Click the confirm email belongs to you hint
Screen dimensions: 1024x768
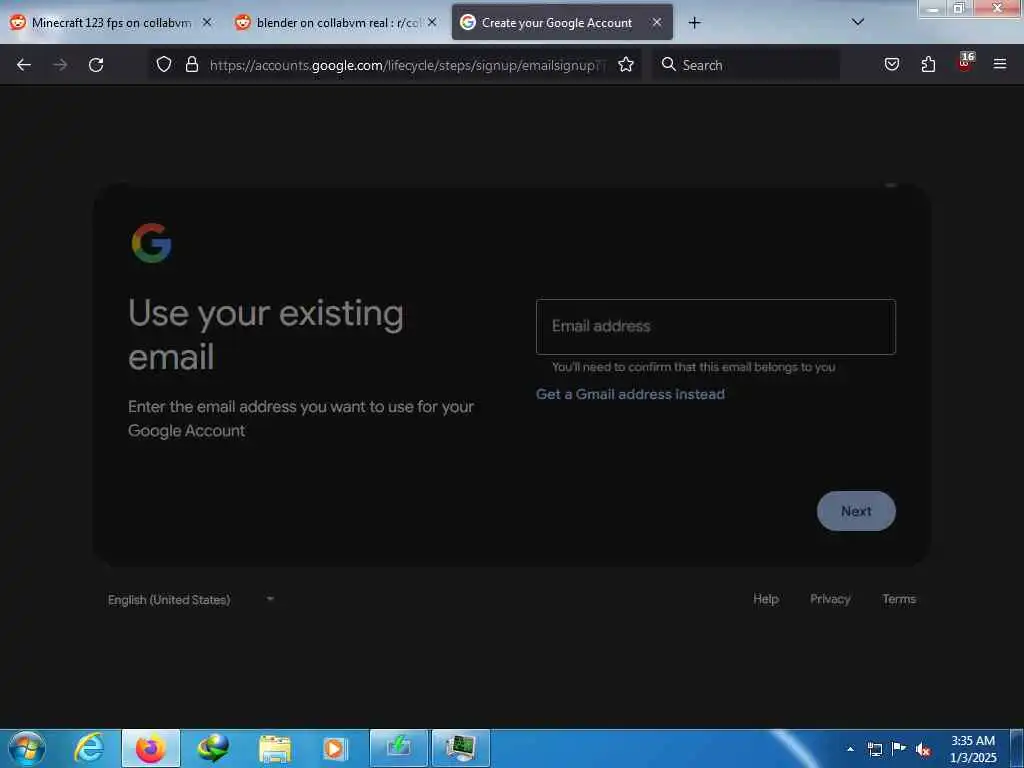coord(694,367)
